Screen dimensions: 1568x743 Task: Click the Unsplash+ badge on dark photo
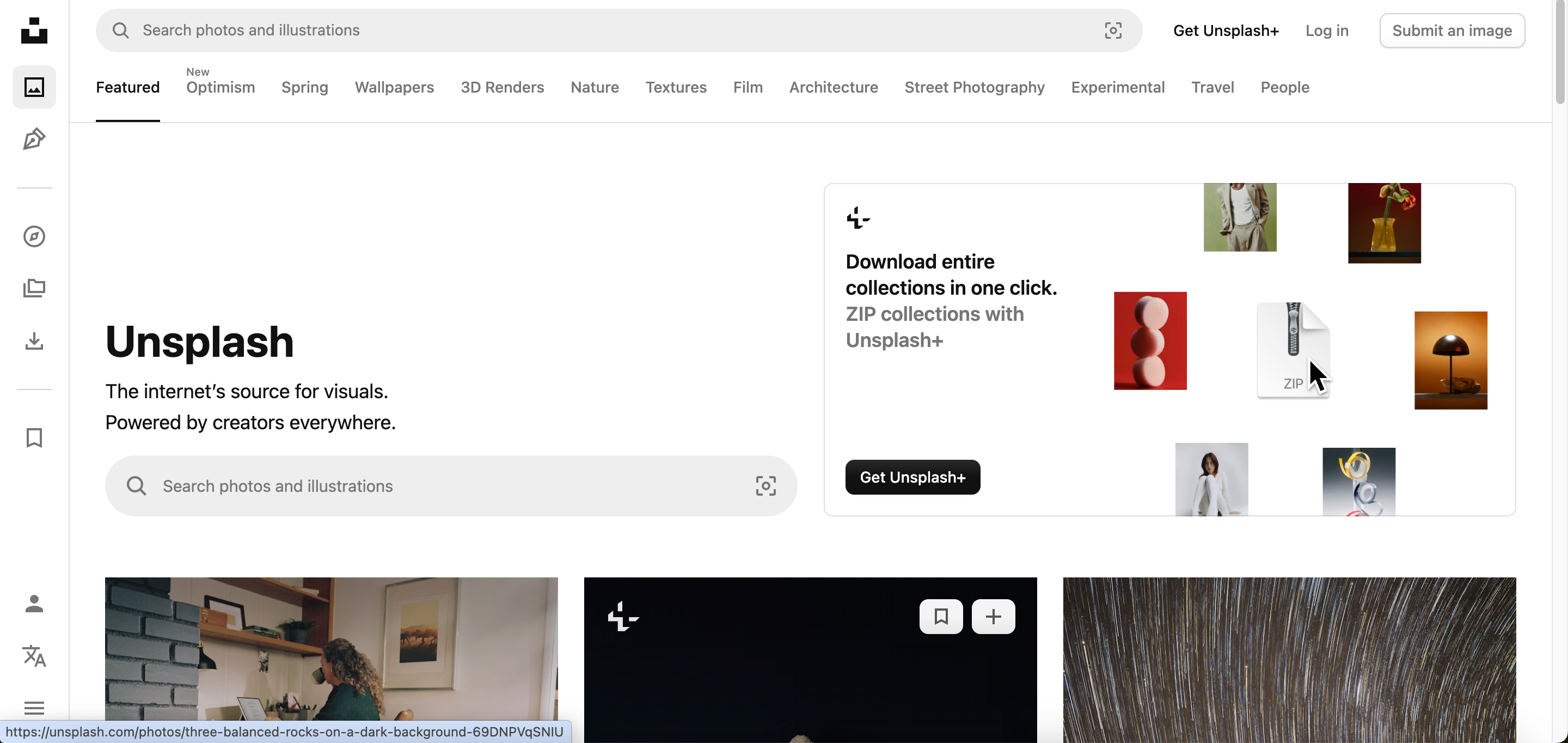623,617
